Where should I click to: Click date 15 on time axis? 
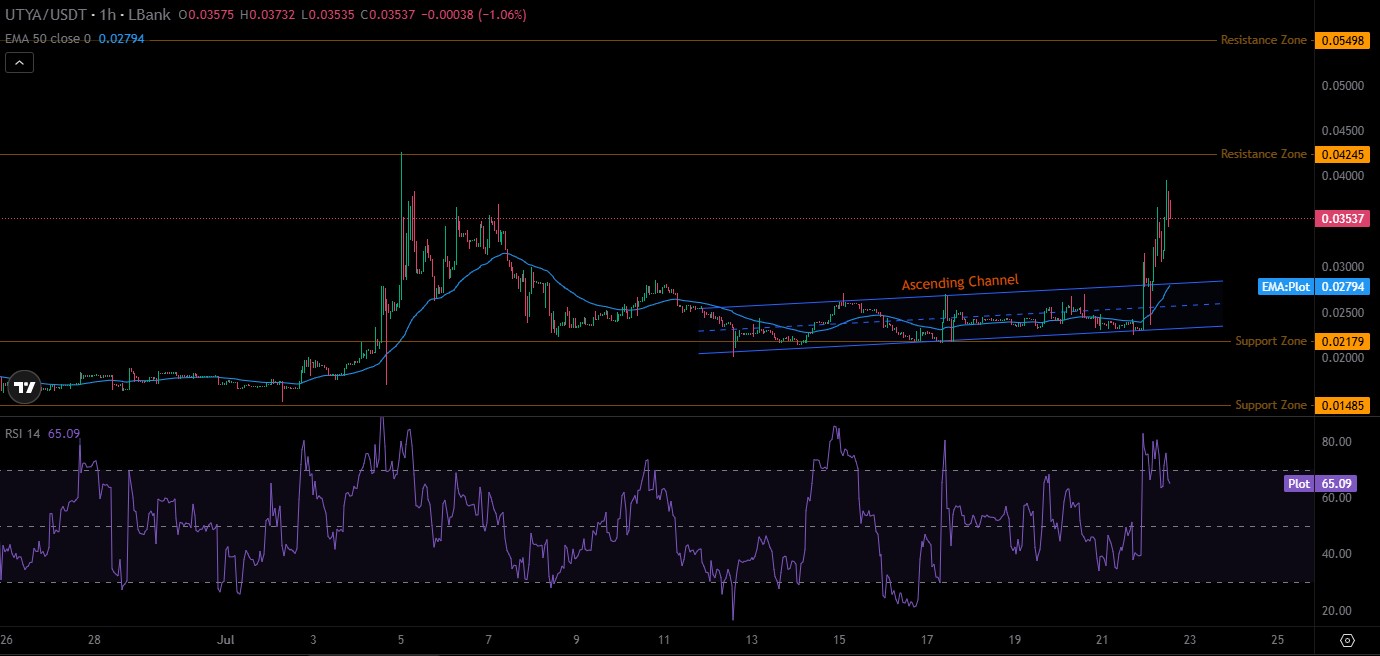pos(840,639)
